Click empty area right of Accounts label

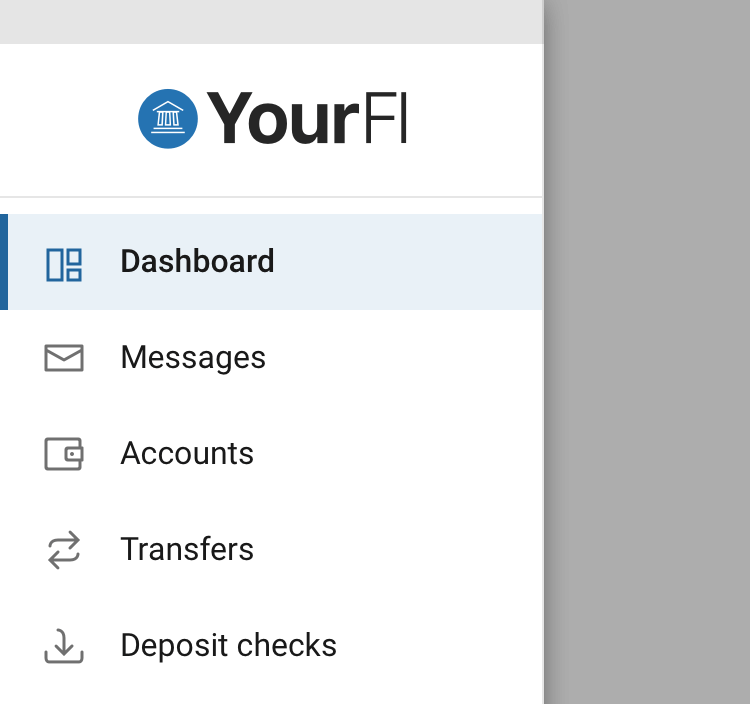tap(410, 454)
